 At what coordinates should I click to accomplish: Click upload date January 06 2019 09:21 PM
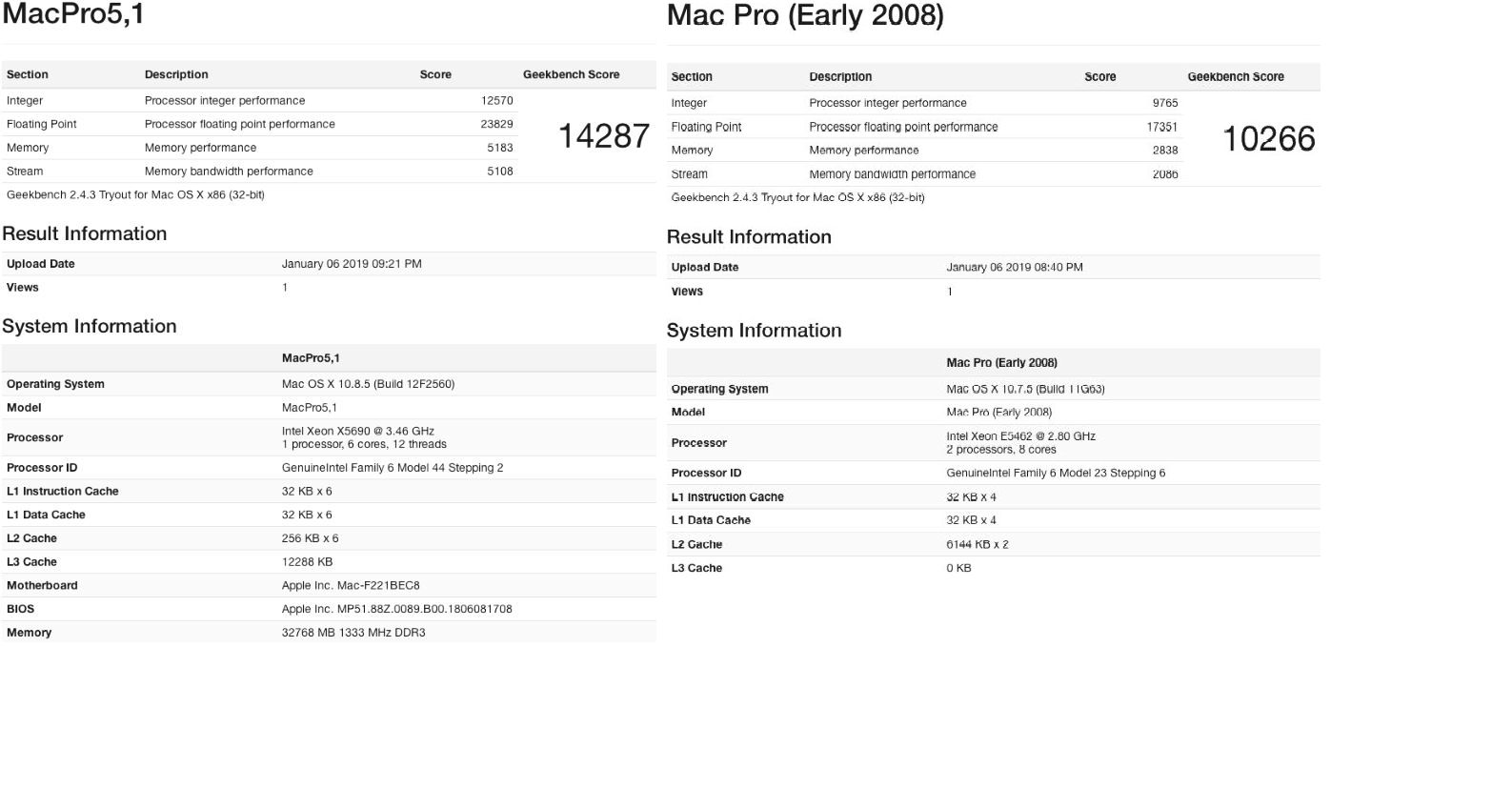pos(352,264)
